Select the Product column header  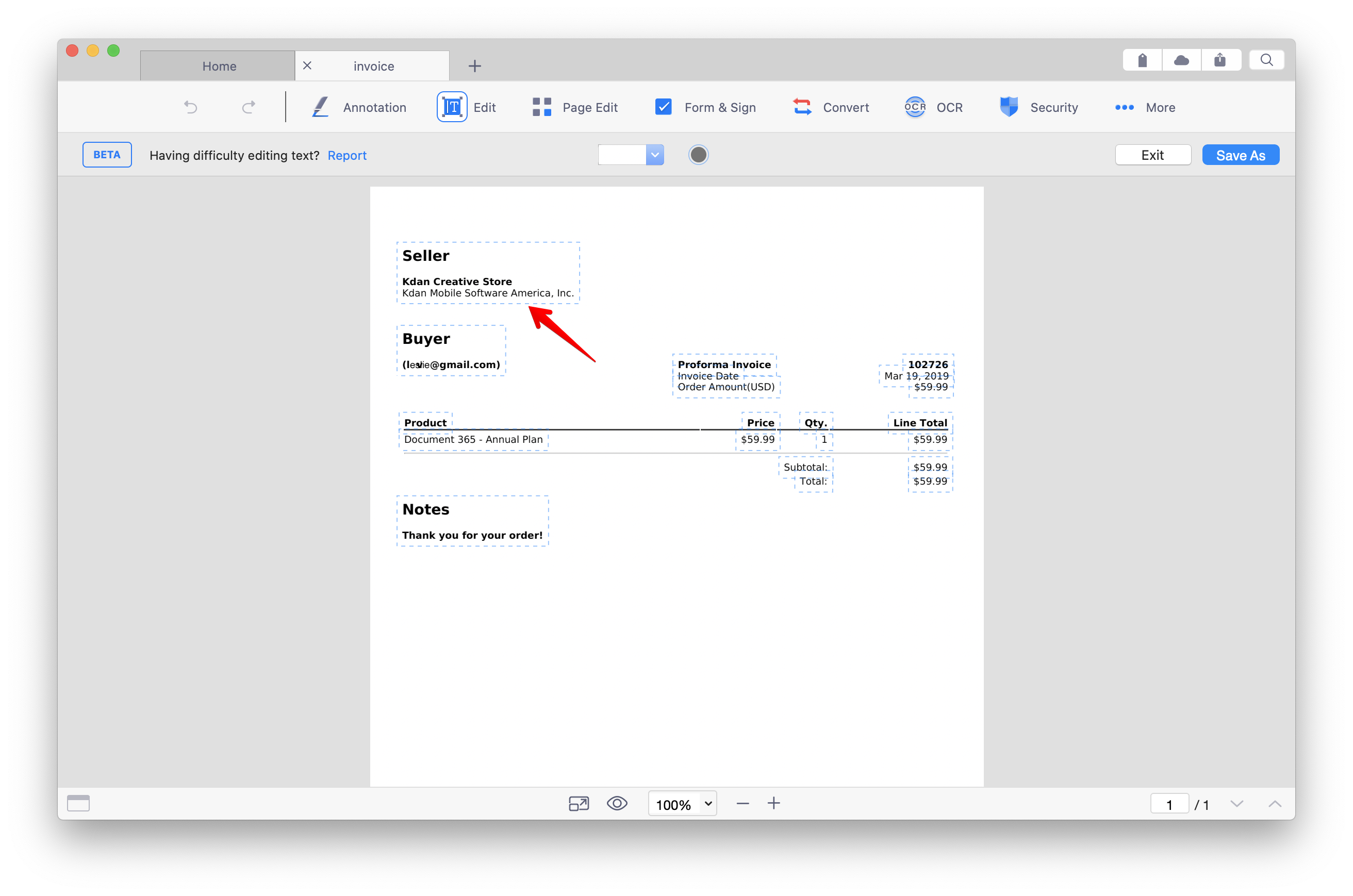(x=425, y=422)
